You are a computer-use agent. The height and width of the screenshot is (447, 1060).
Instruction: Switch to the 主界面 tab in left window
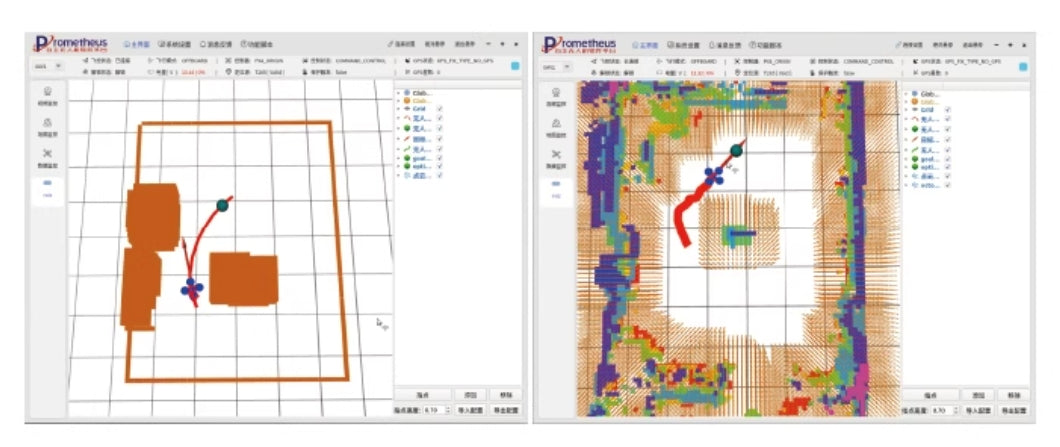(x=137, y=44)
